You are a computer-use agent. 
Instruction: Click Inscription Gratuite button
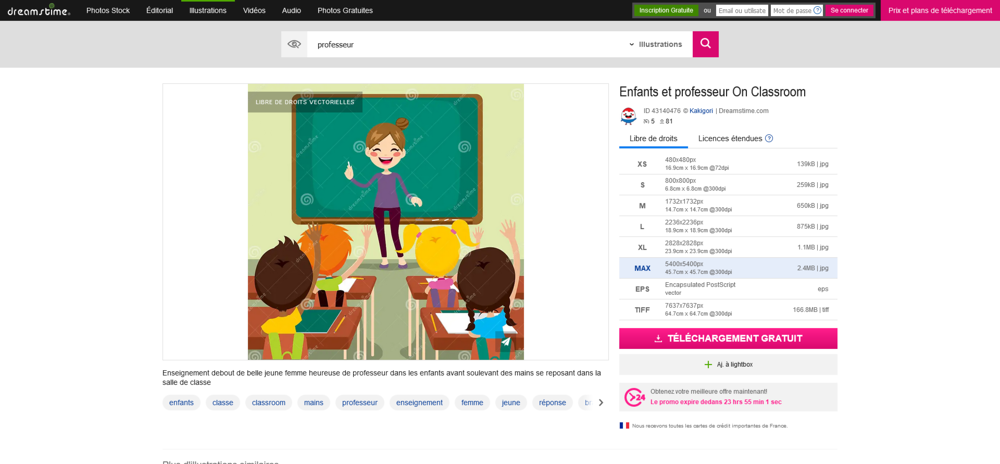tap(666, 10)
